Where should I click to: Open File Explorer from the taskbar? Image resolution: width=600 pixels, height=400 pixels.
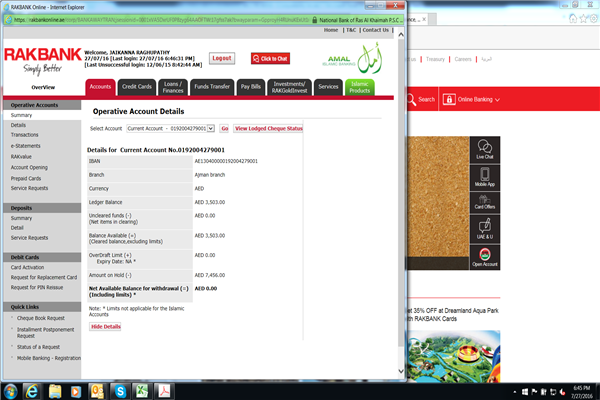[55, 392]
